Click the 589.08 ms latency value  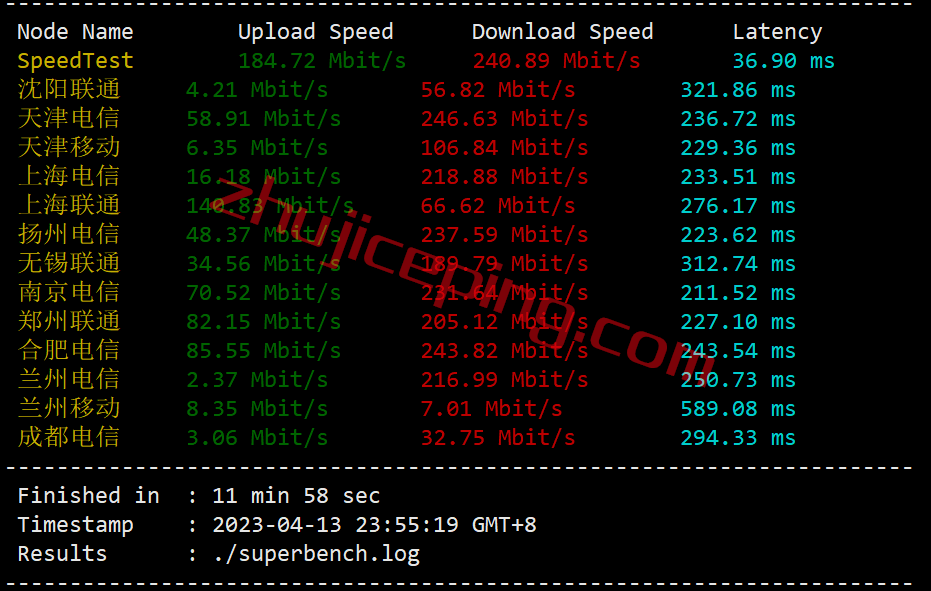tap(737, 409)
